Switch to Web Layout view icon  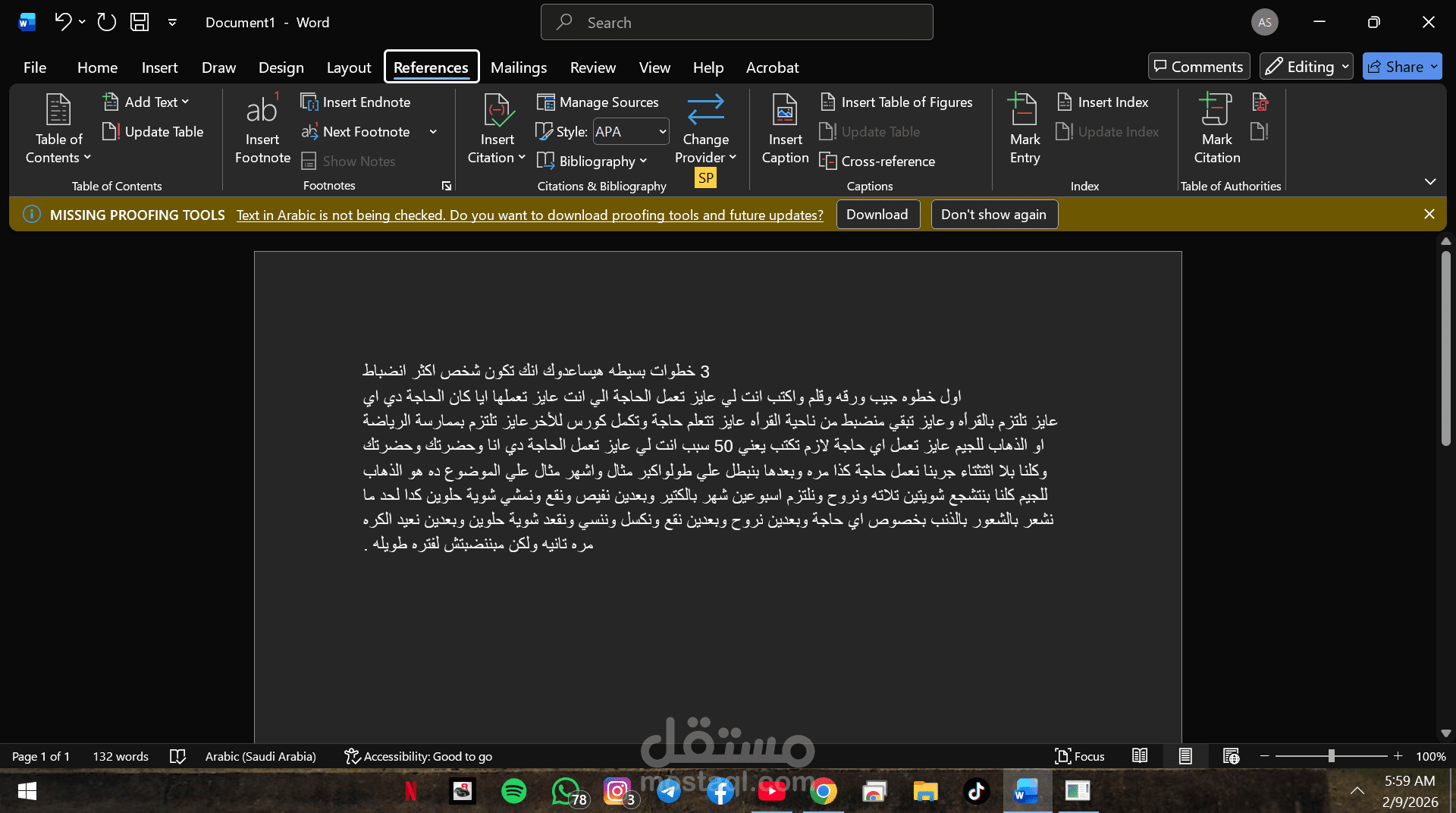point(1231,756)
